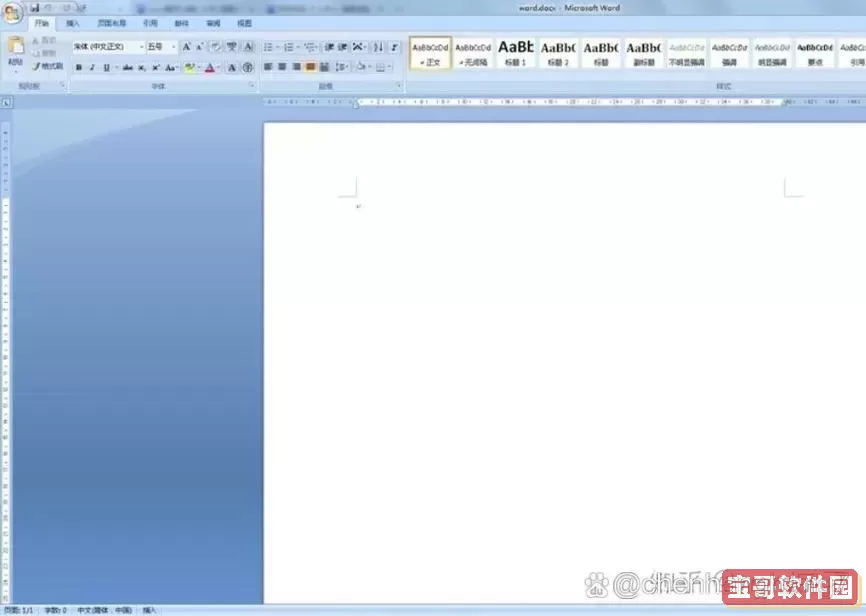Click the Paste clipboard icon

16,46
